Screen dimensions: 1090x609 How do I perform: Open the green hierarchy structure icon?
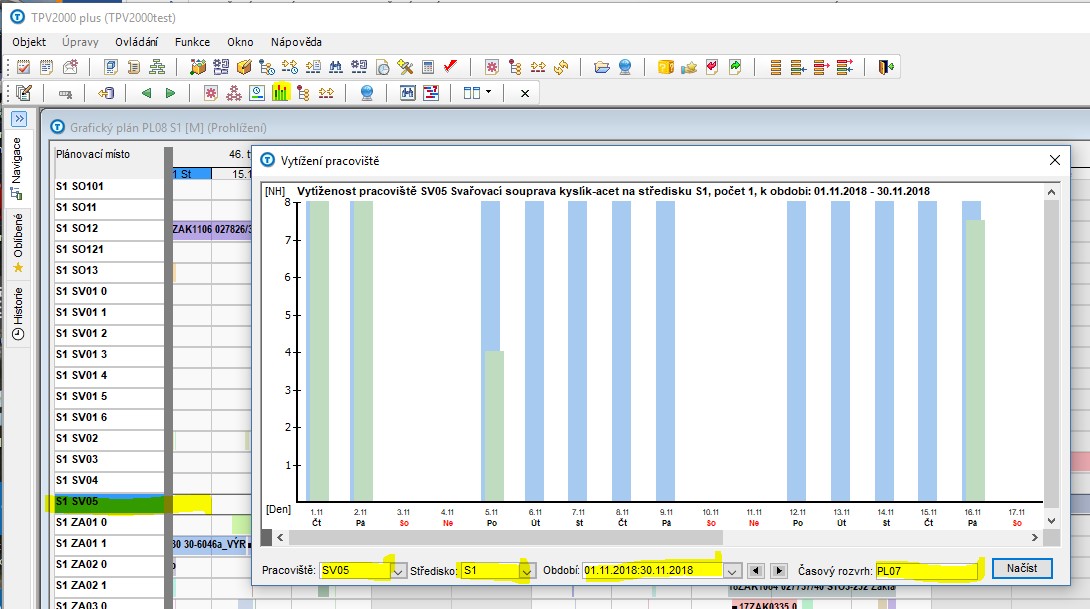pyautogui.click(x=158, y=67)
